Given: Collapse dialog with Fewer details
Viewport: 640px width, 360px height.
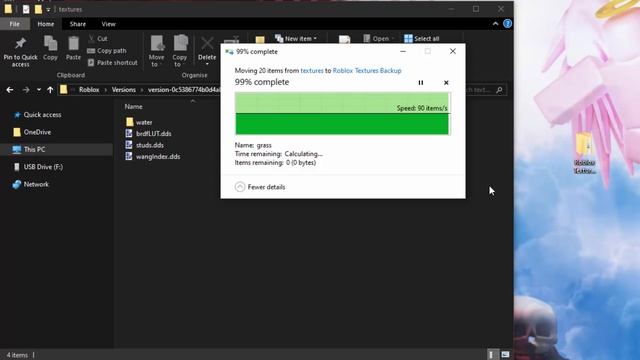Looking at the screenshot, I should [x=260, y=187].
